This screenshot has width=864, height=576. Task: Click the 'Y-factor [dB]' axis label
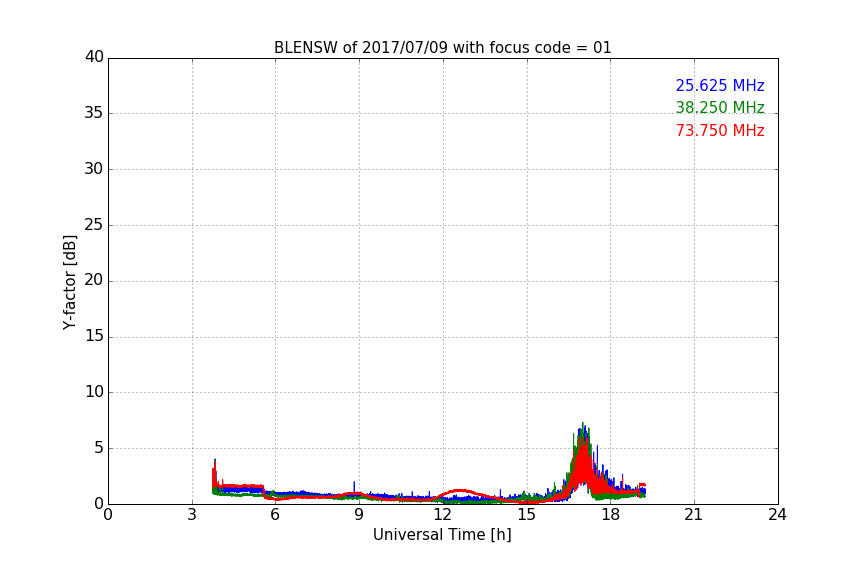pyautogui.click(x=69, y=282)
